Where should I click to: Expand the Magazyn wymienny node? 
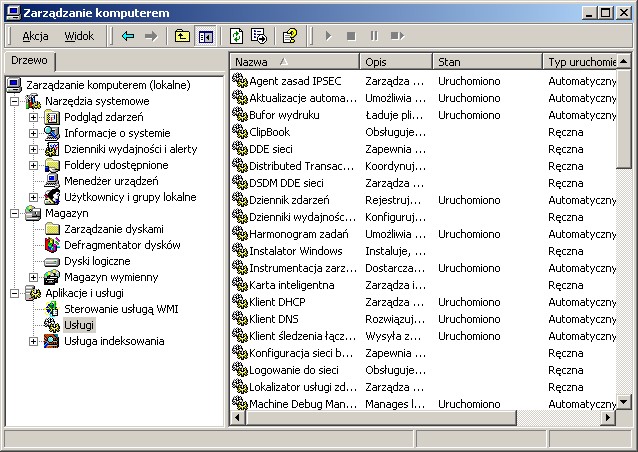tap(33, 277)
